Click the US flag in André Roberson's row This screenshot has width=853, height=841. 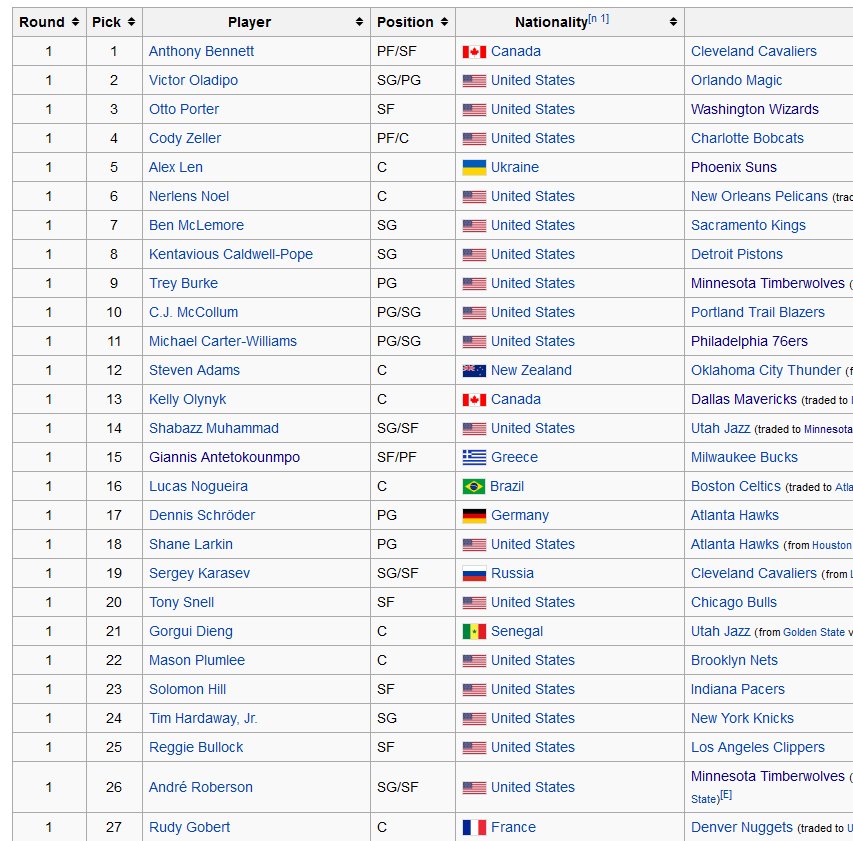click(474, 787)
